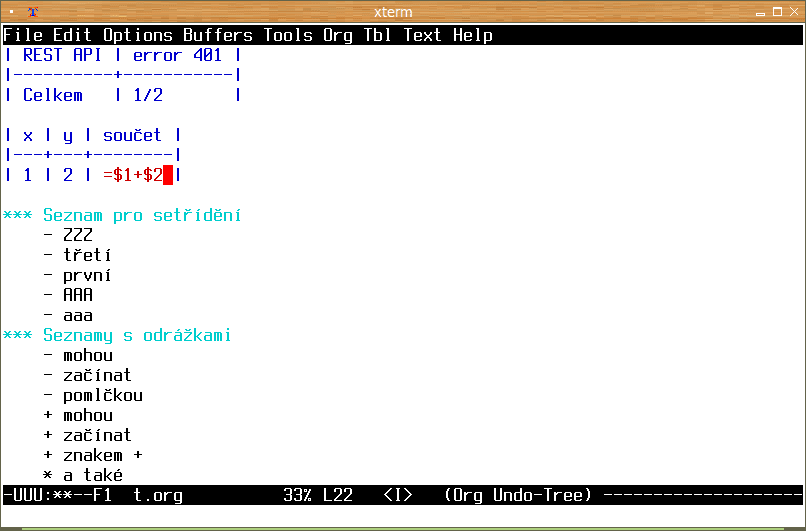Click 'mohou' with plus bullet
806x531 pixels.
pyautogui.click(x=88, y=416)
